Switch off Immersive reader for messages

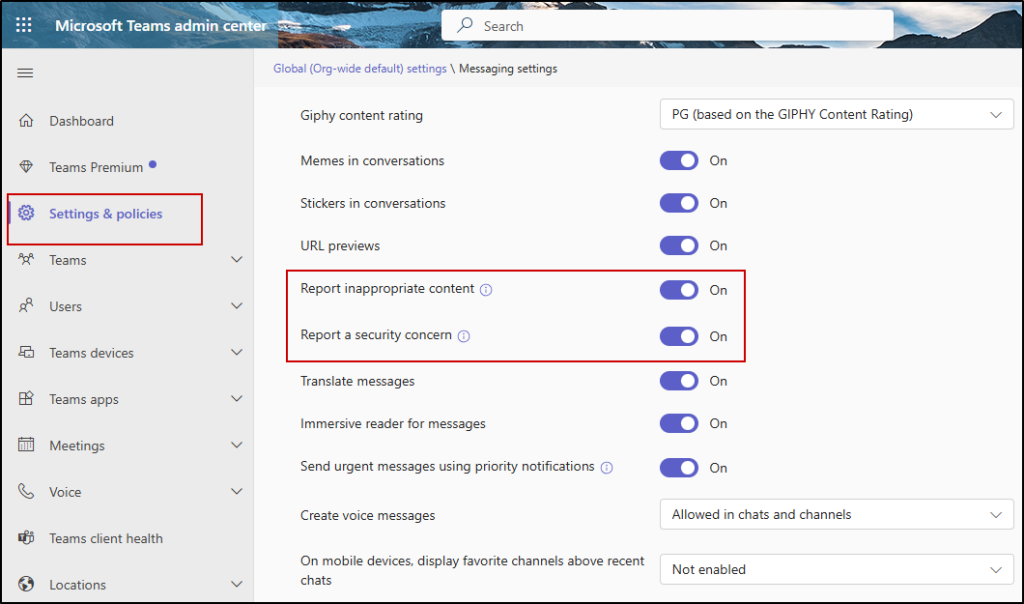click(x=679, y=424)
